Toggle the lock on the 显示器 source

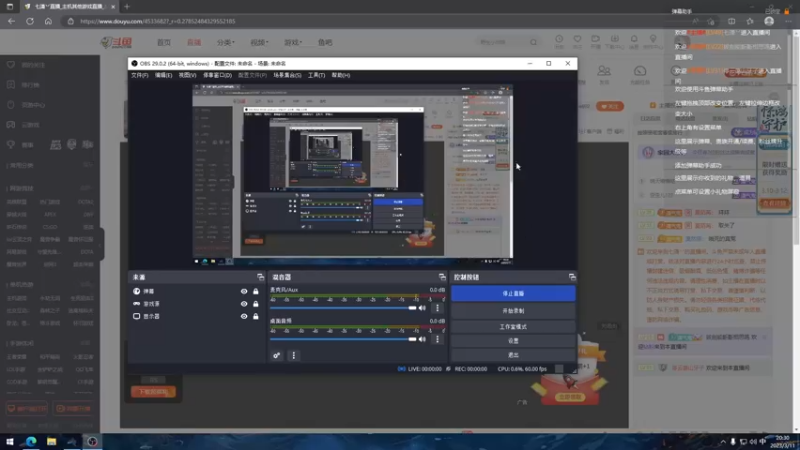pyautogui.click(x=256, y=316)
